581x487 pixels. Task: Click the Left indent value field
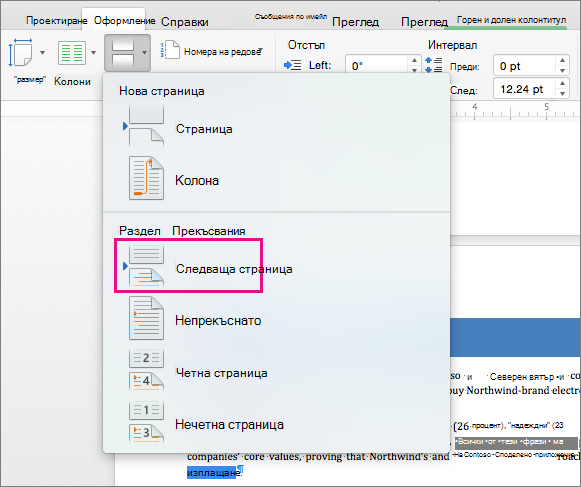[377, 66]
